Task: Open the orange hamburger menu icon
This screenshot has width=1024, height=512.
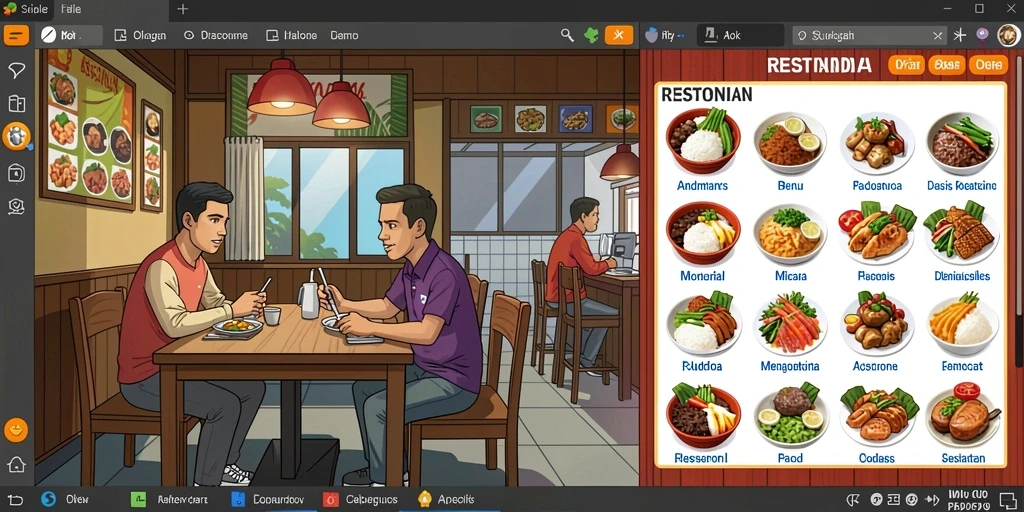Action: coord(16,35)
